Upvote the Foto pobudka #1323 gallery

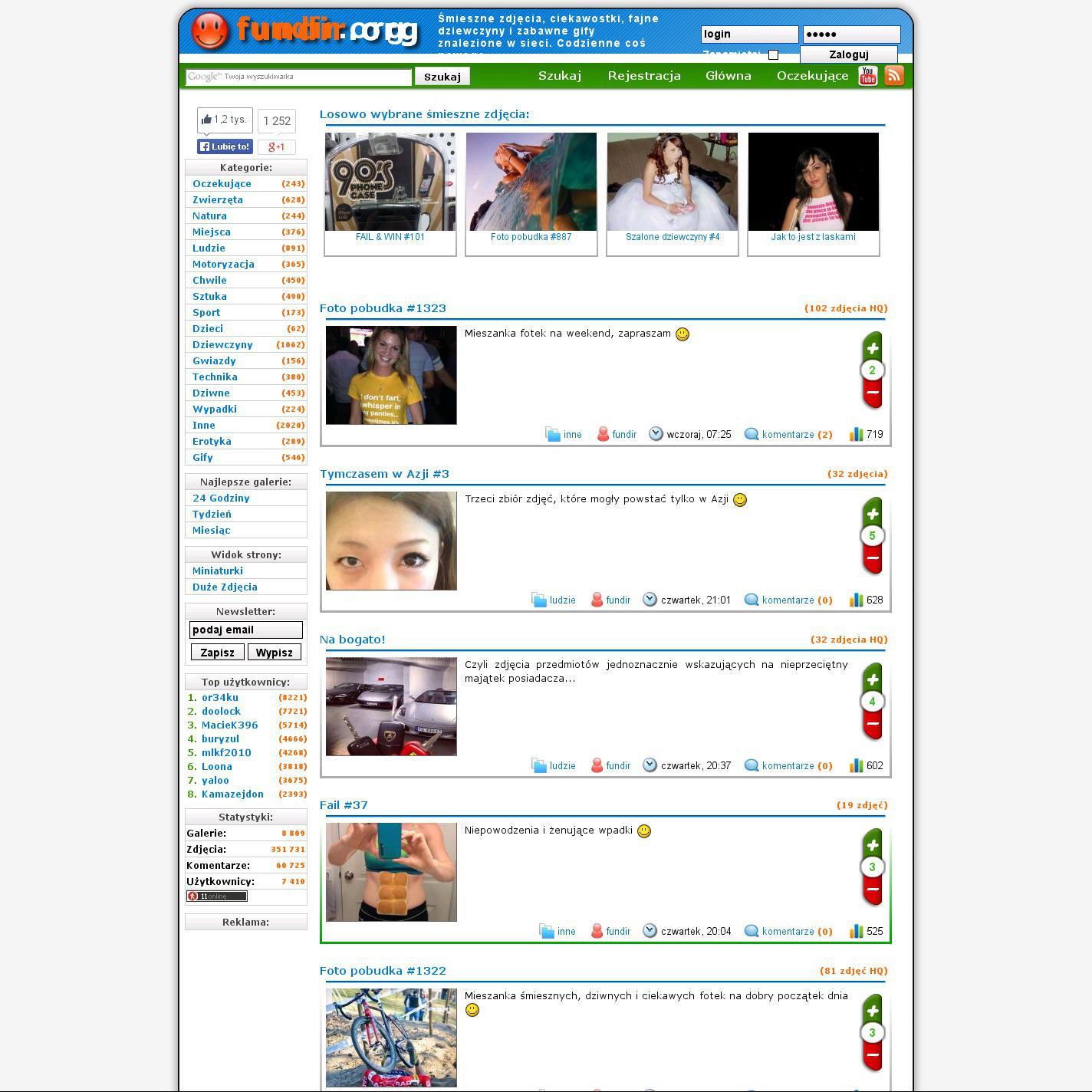(872, 348)
